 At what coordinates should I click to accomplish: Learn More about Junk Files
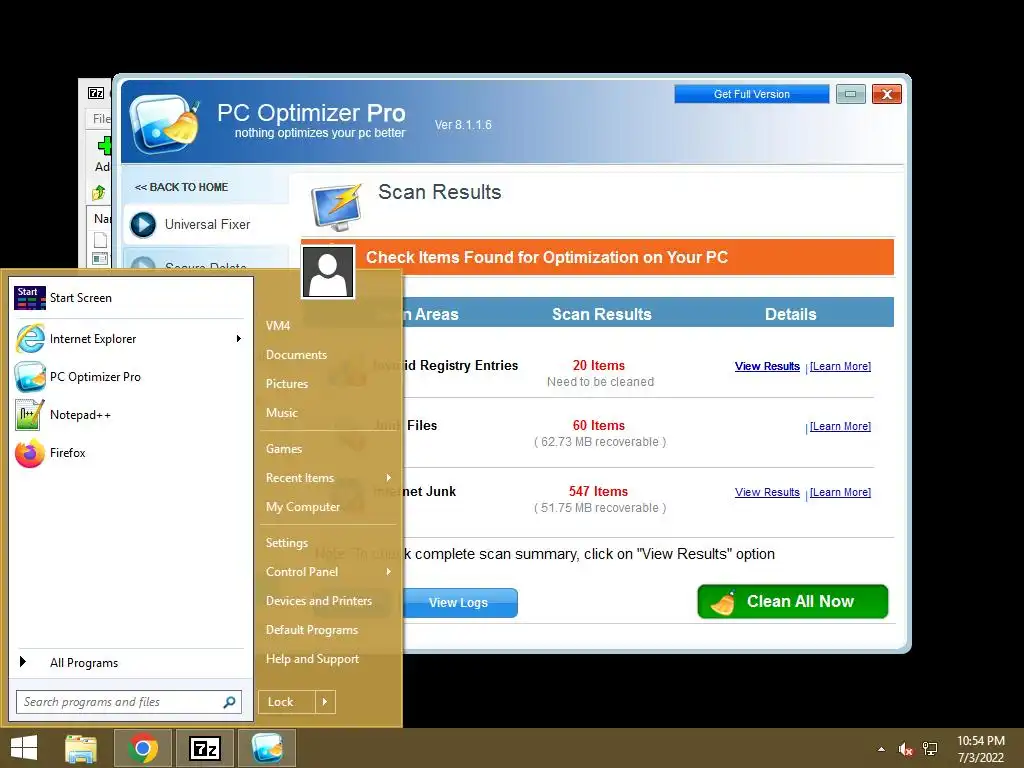point(840,426)
